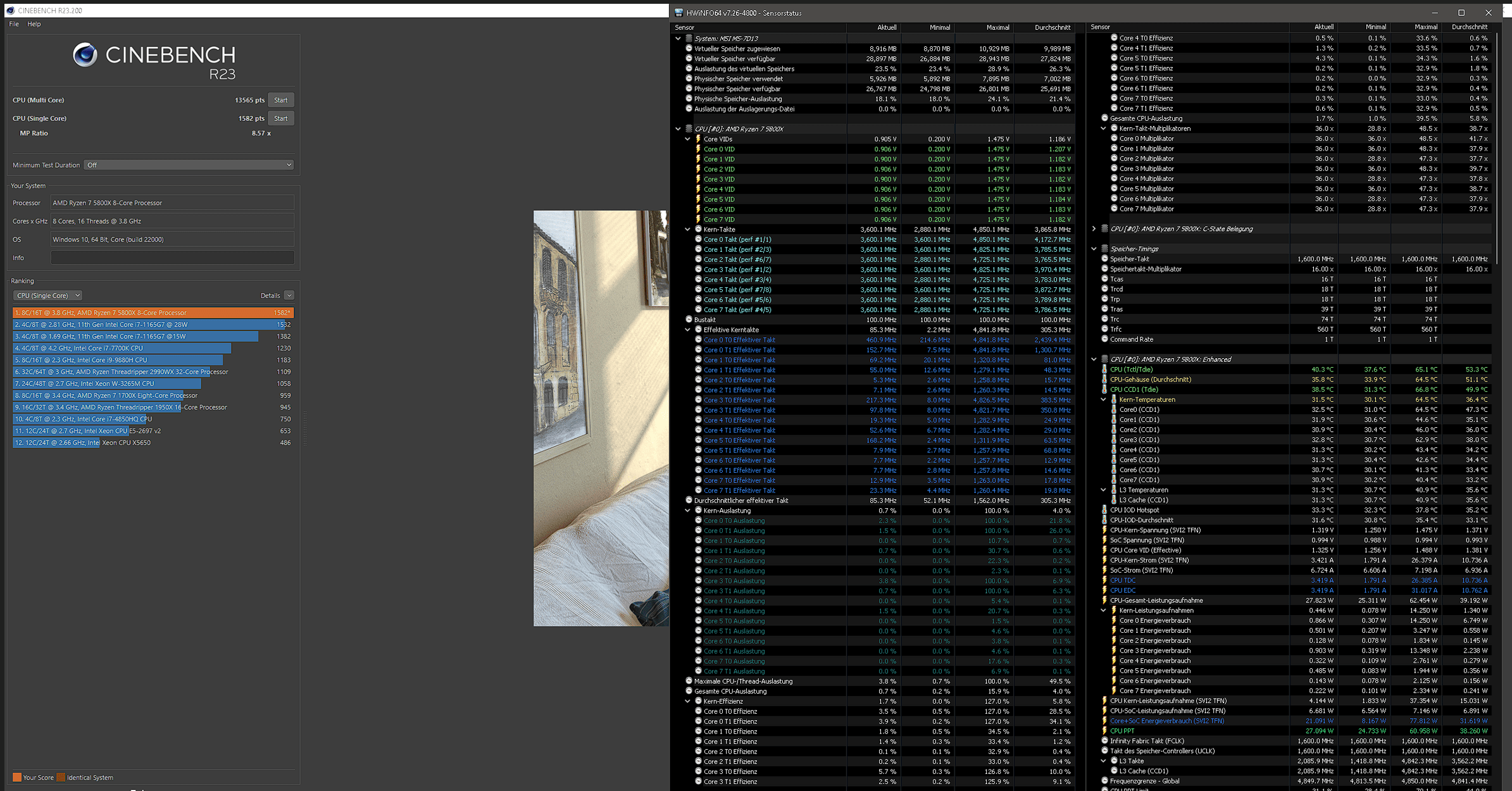Image resolution: width=1512 pixels, height=791 pixels.
Task: Select the AMD Ryzen 7 5800X ranking bar
Action: pos(153,313)
